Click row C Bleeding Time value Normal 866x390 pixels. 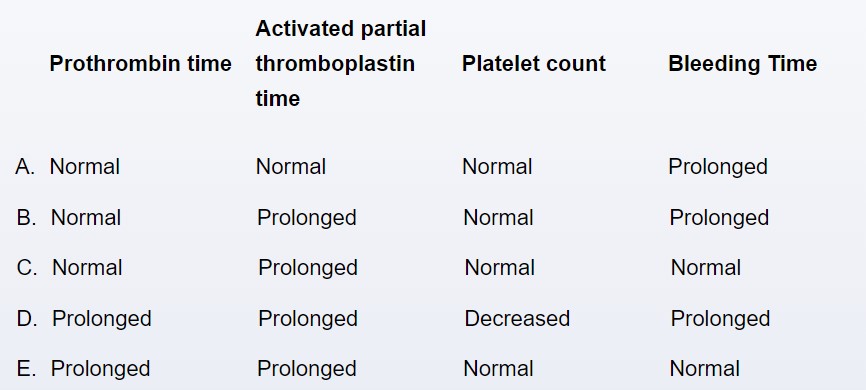click(x=705, y=268)
